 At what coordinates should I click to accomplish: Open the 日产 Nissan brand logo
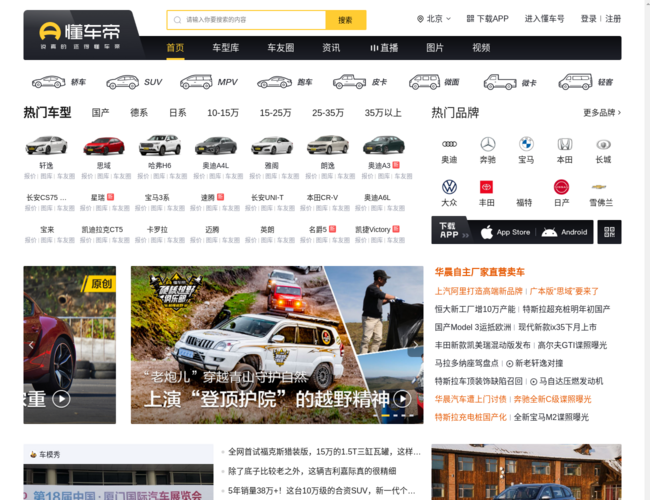(562, 187)
